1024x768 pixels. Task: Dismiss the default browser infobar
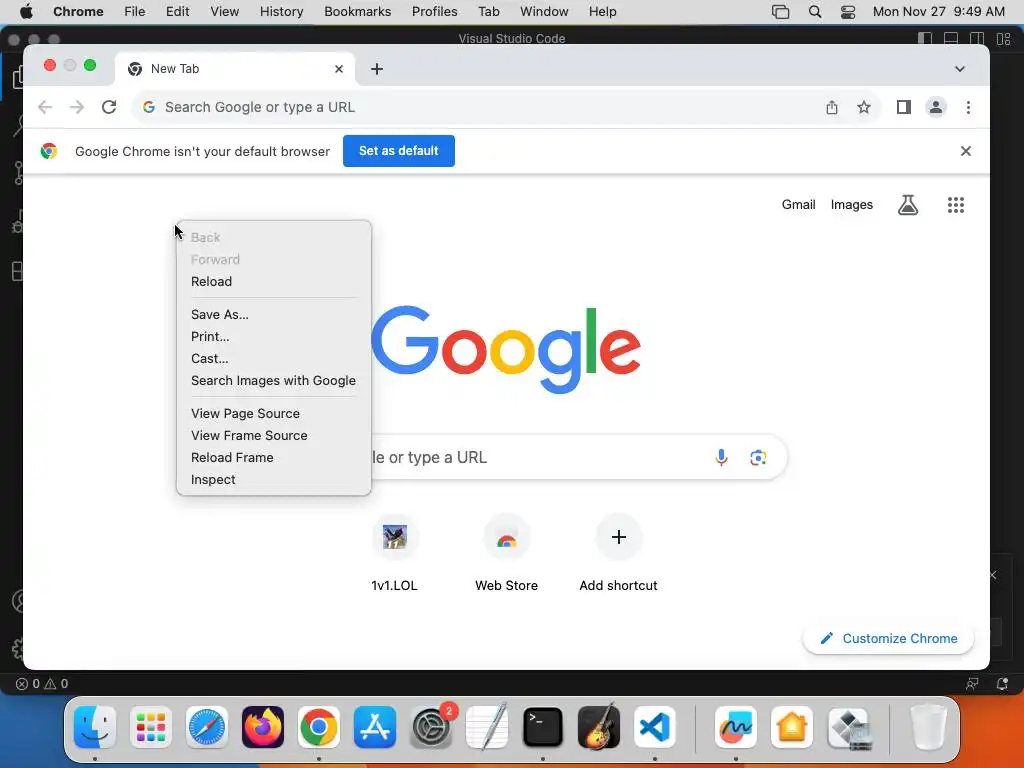(966, 151)
